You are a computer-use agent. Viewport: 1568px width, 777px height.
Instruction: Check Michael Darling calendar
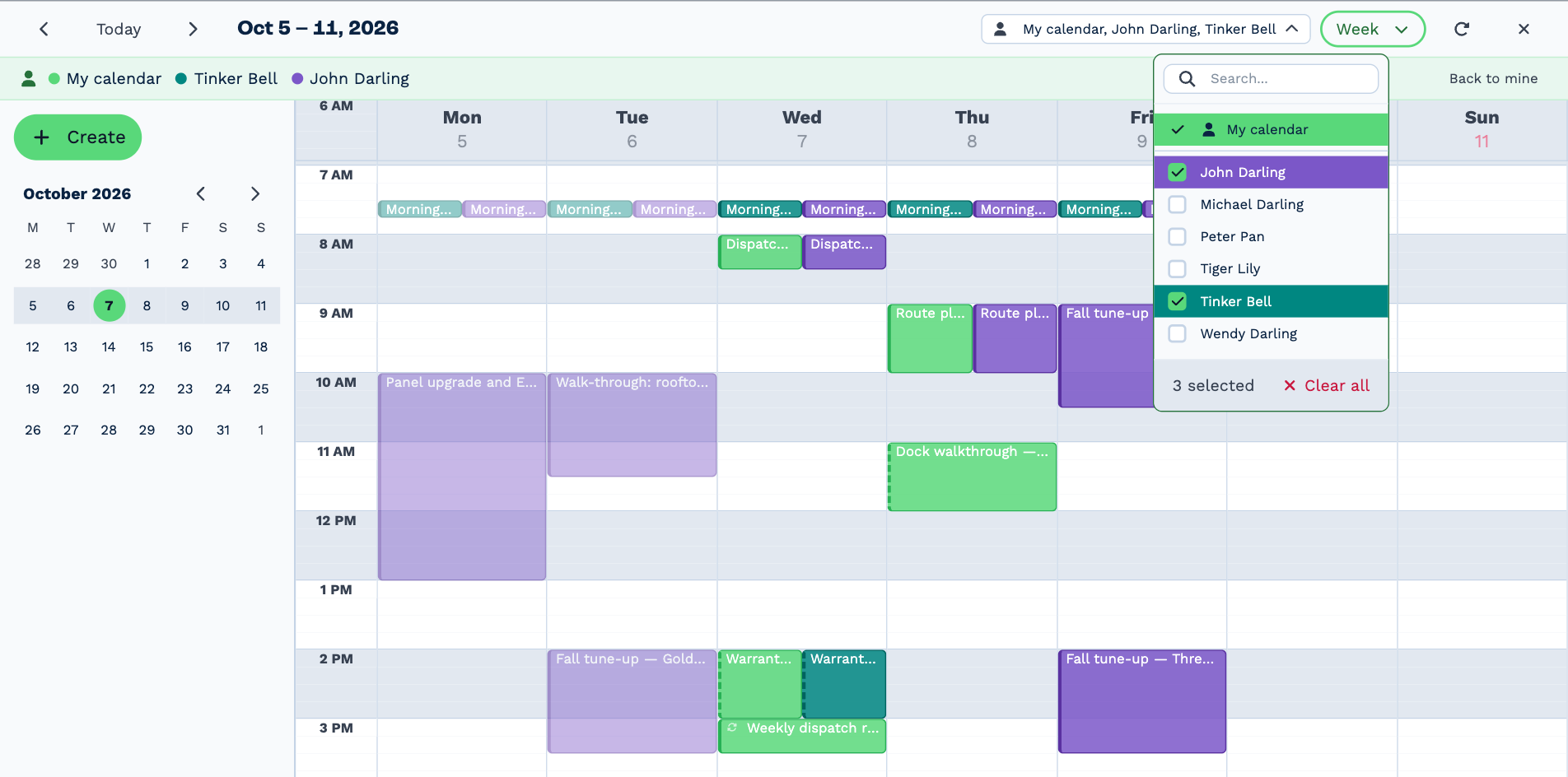(1178, 204)
